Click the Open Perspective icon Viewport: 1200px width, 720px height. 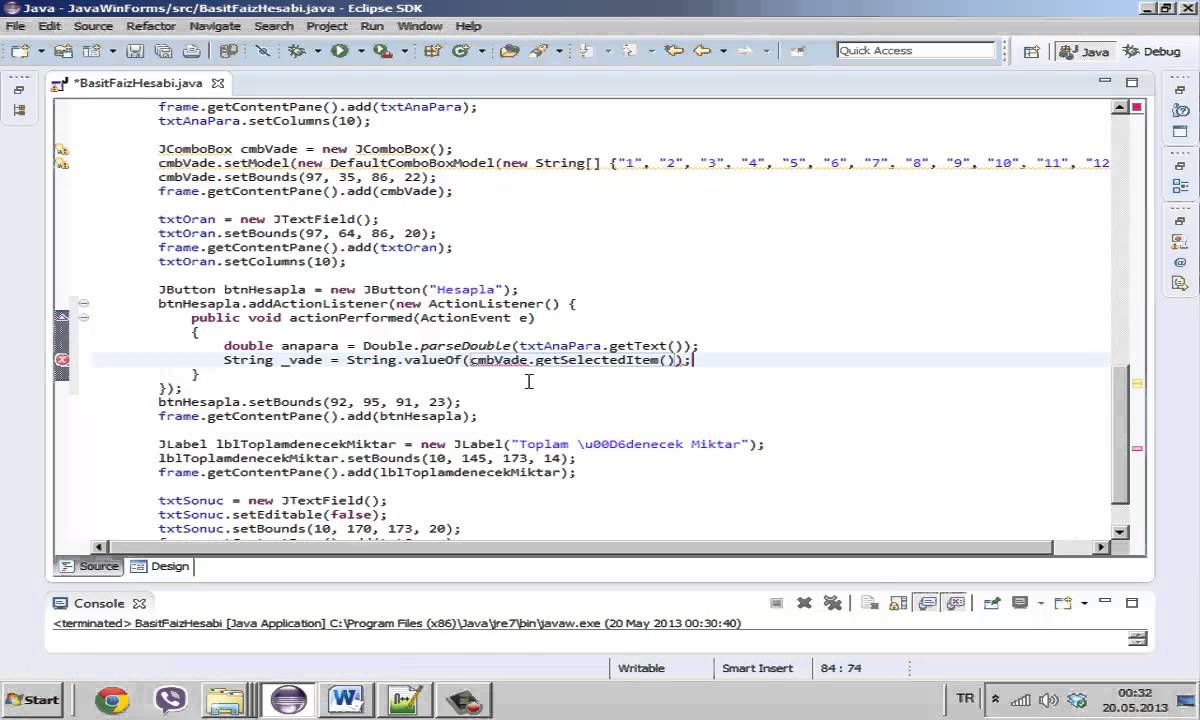click(x=1032, y=52)
